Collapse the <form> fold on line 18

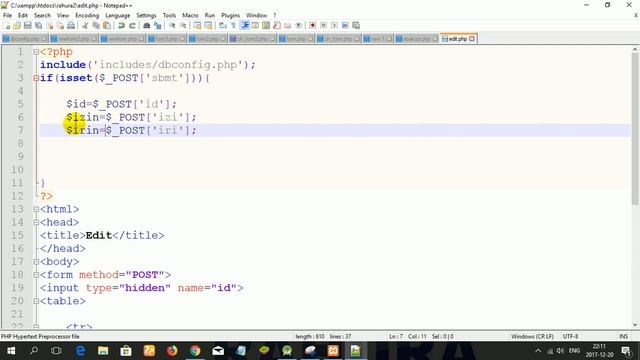pyautogui.click(x=36, y=275)
